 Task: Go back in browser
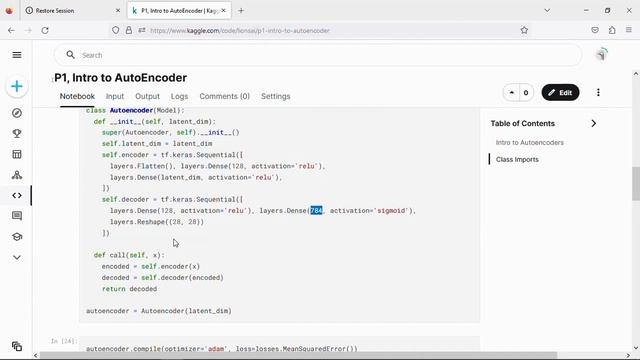point(11,30)
